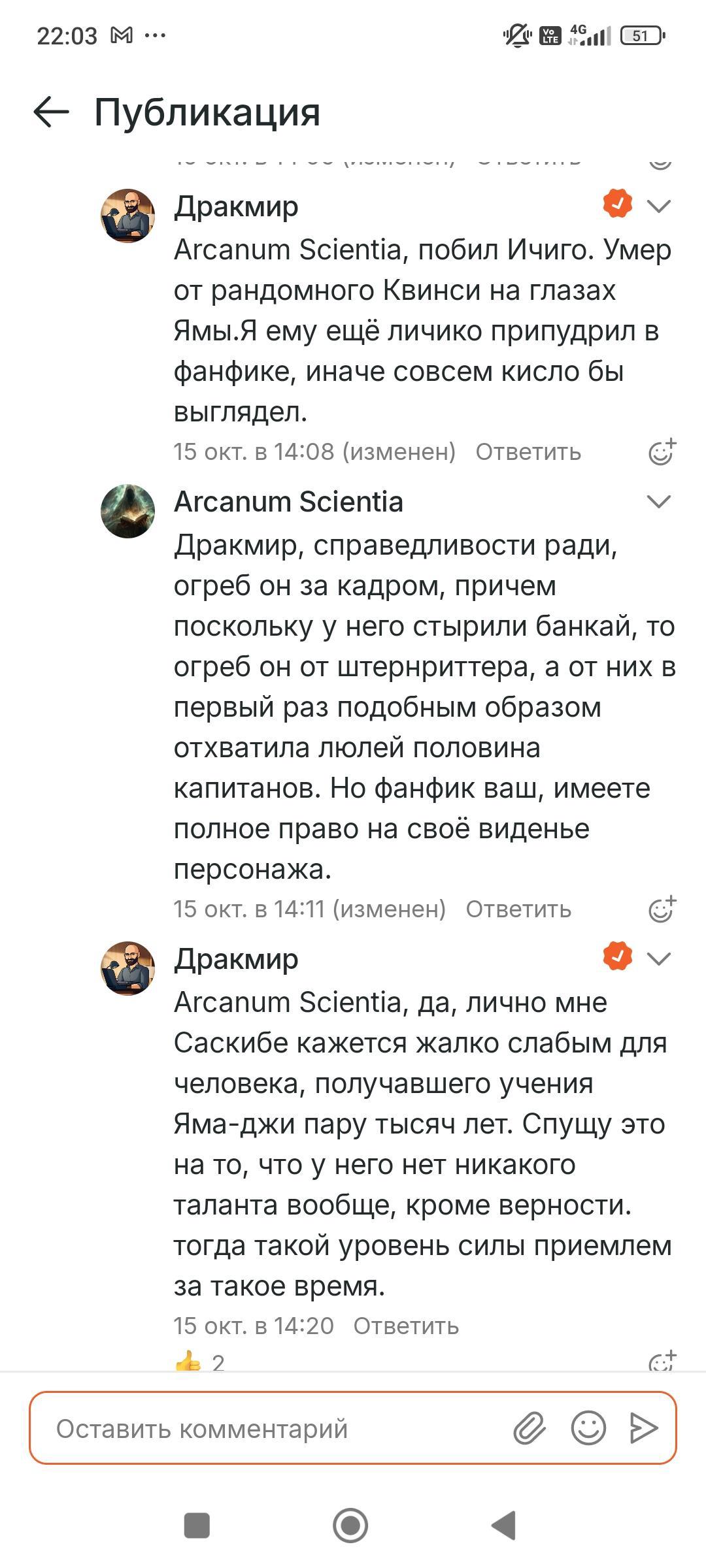Expand options for Дракмир's first comment

[658, 206]
